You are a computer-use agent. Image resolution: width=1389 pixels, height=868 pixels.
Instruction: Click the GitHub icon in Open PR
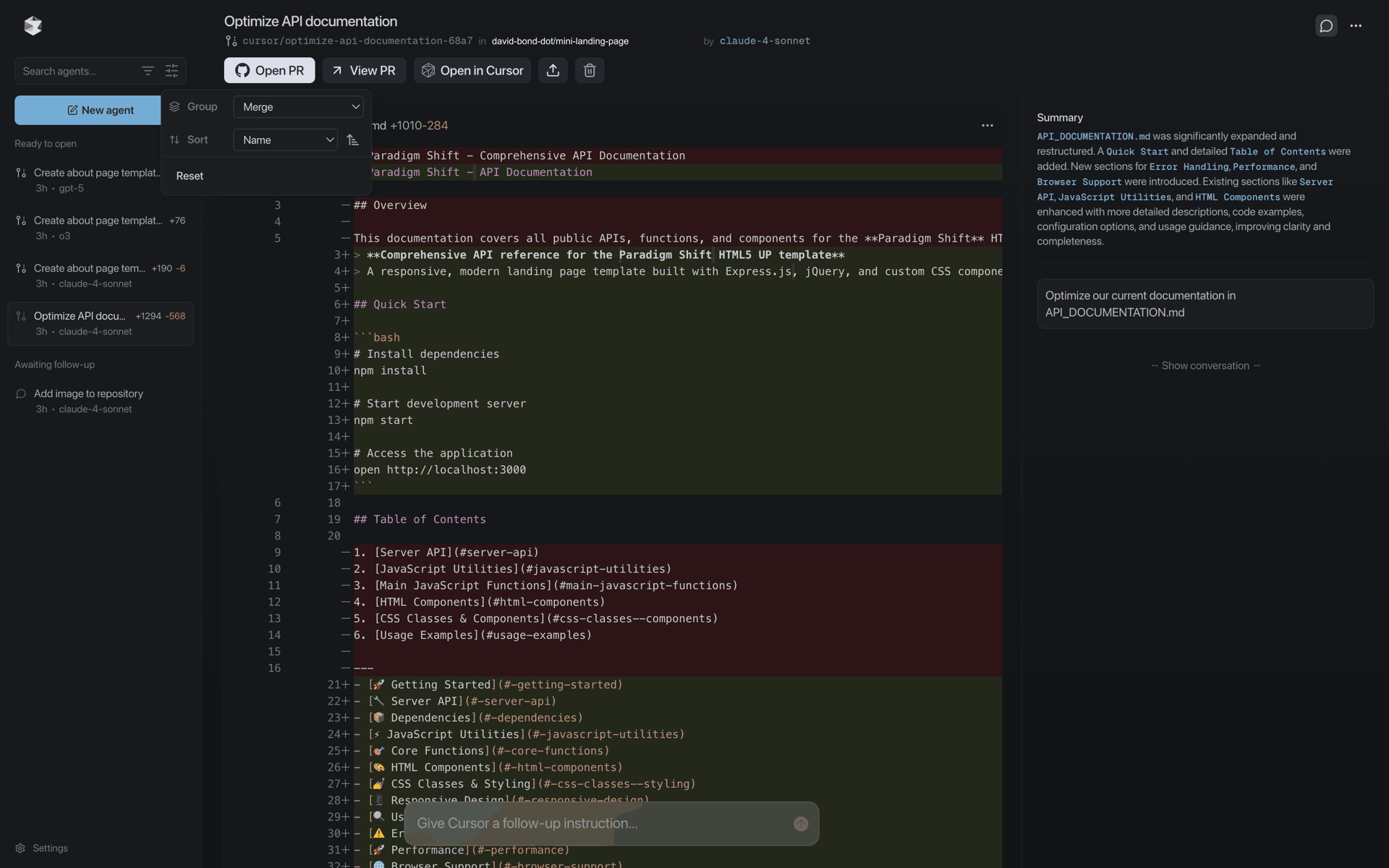coord(242,70)
